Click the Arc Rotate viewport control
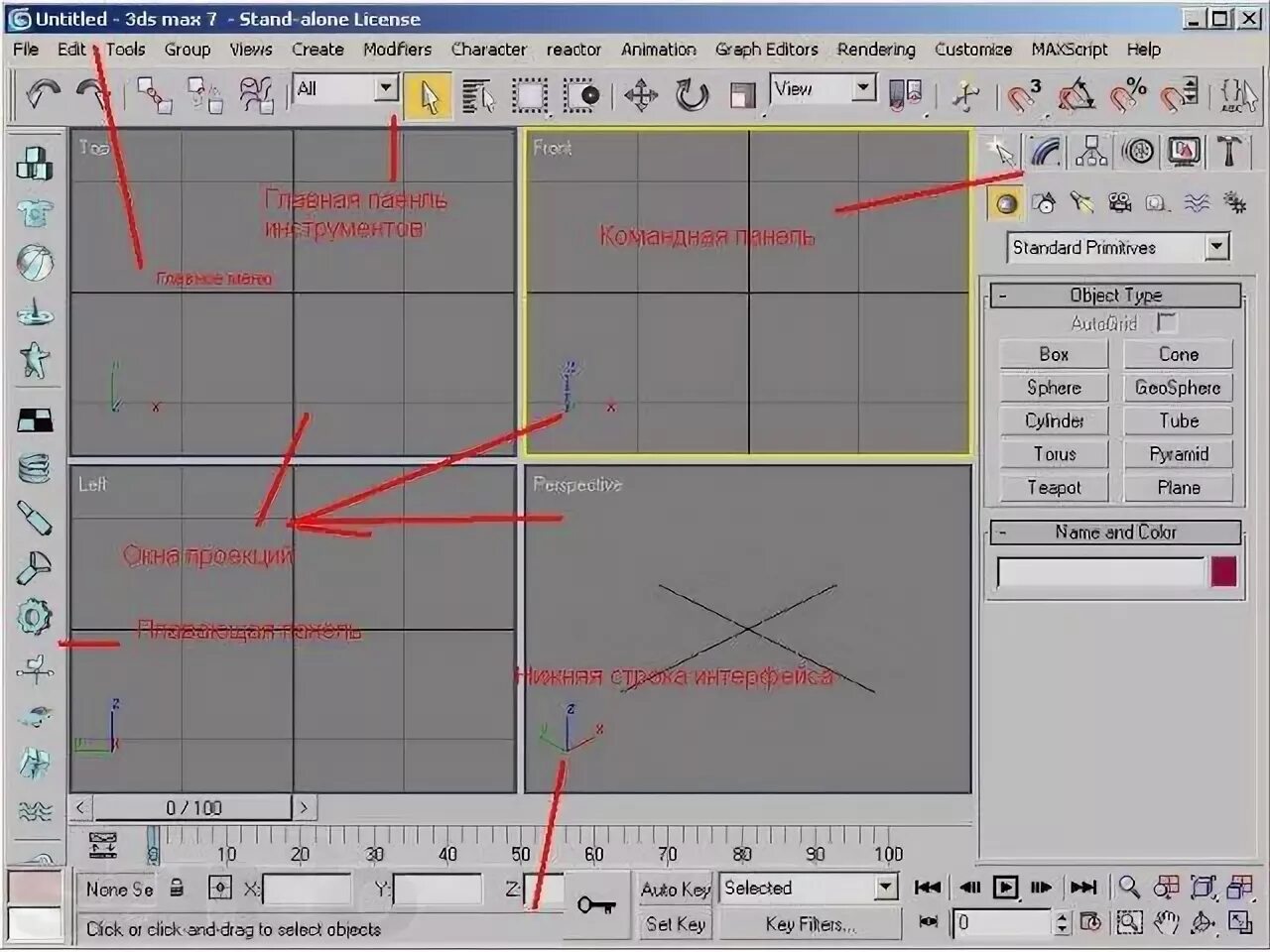The image size is (1270, 952). 1203,922
